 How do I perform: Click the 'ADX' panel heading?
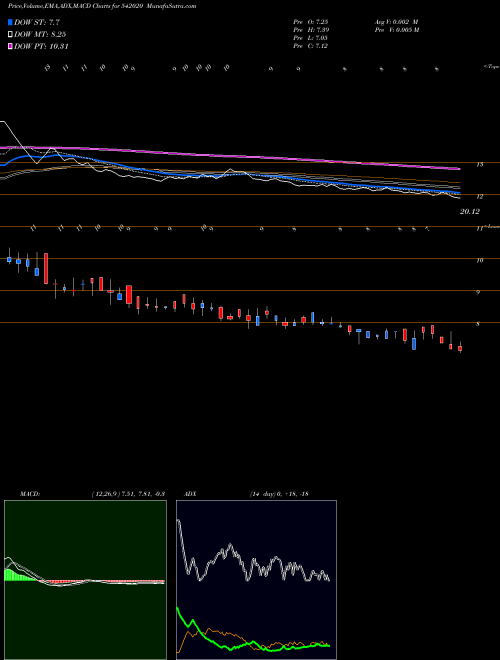pos(190,494)
